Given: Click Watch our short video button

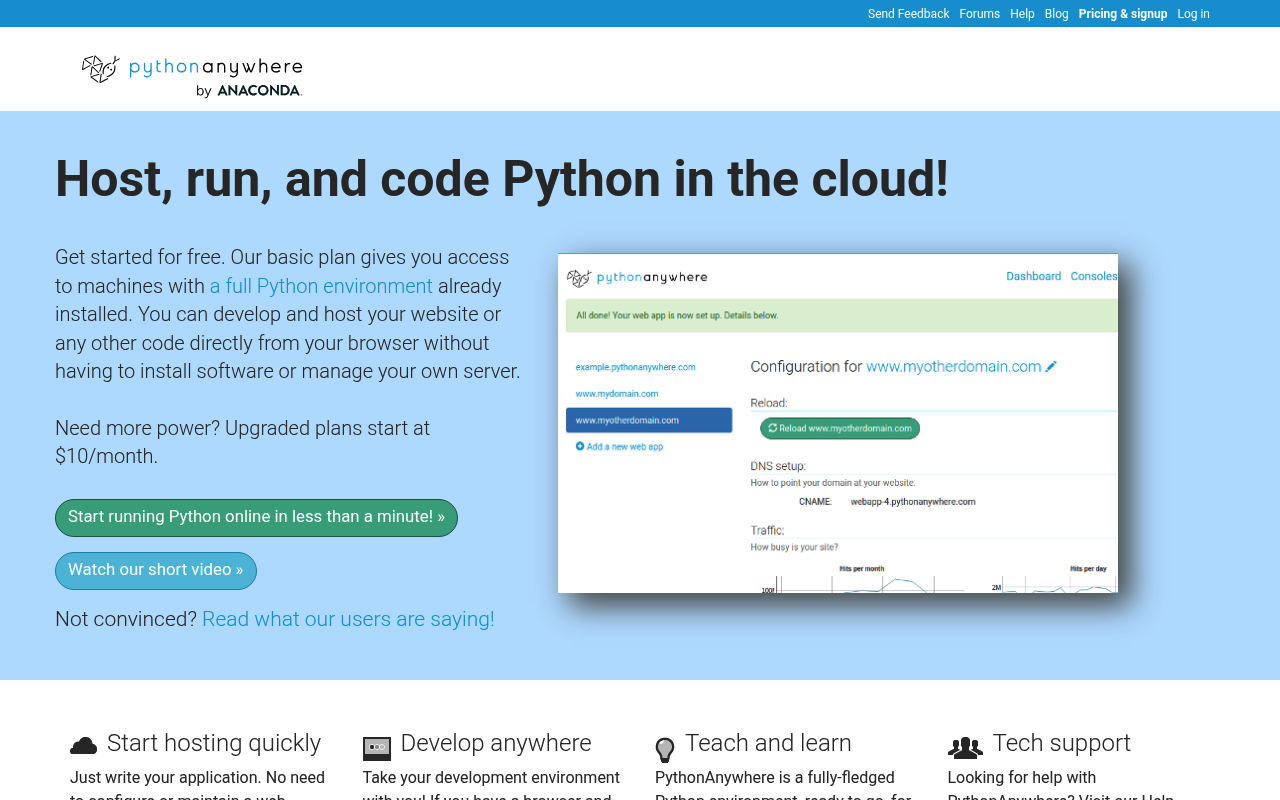Looking at the screenshot, I should pos(156,571).
